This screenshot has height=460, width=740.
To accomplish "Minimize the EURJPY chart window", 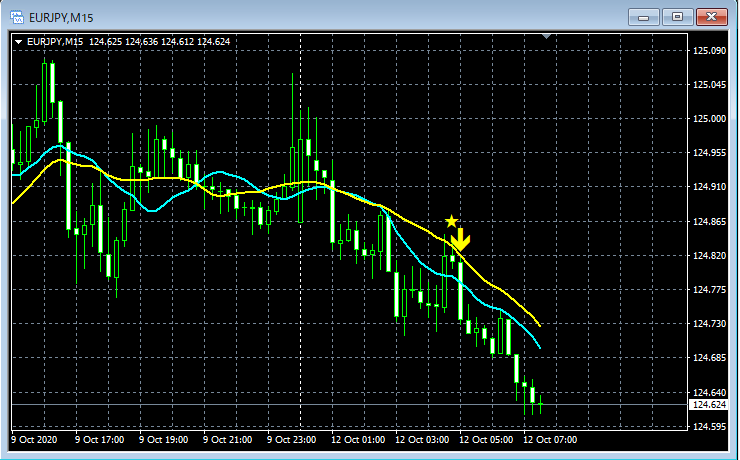I will click(643, 17).
